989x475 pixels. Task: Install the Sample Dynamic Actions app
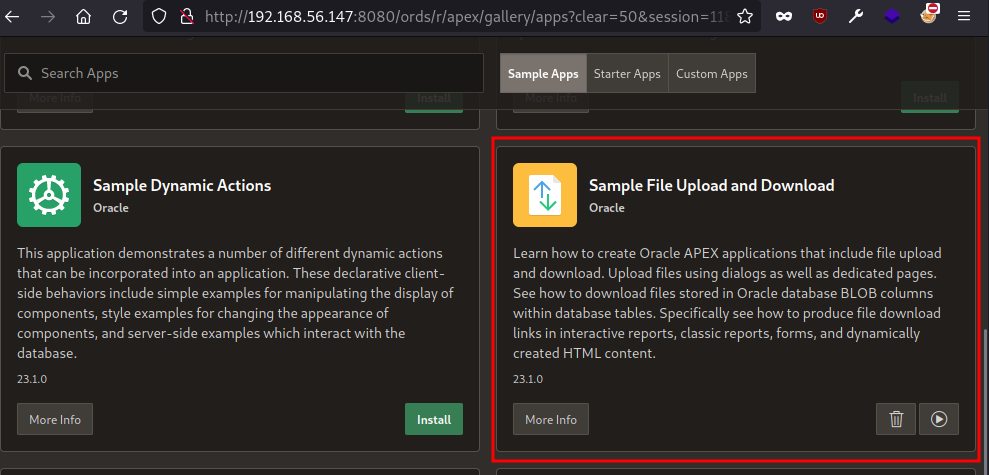coord(434,419)
